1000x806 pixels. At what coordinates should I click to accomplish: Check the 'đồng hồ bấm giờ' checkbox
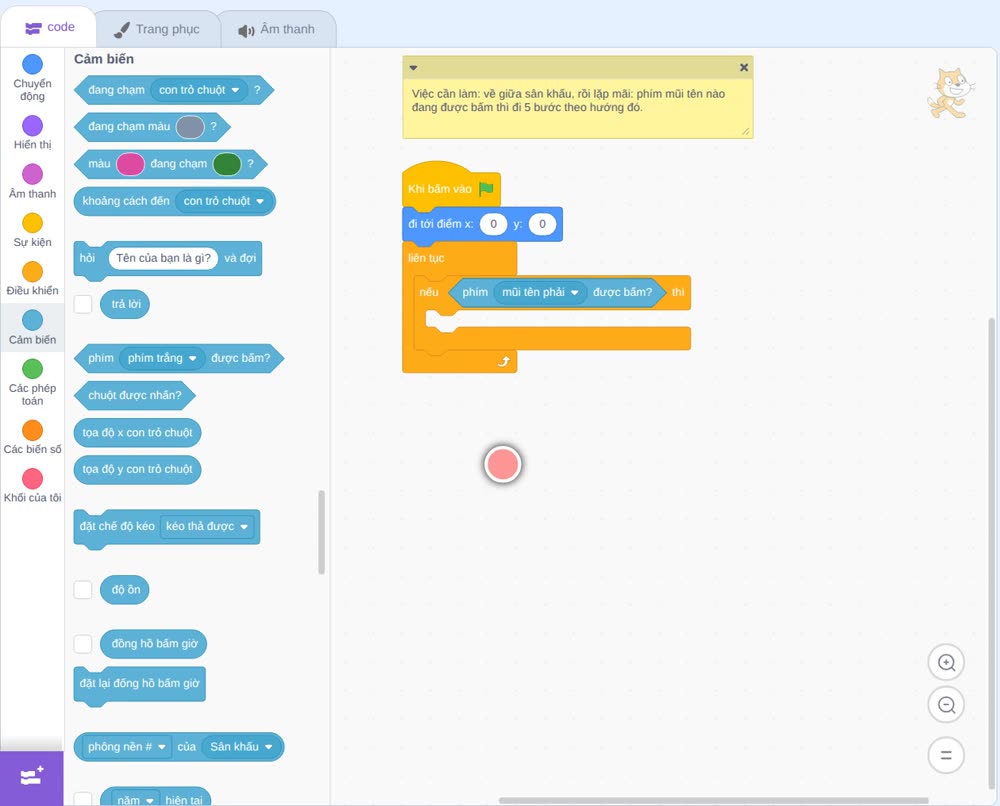point(83,644)
